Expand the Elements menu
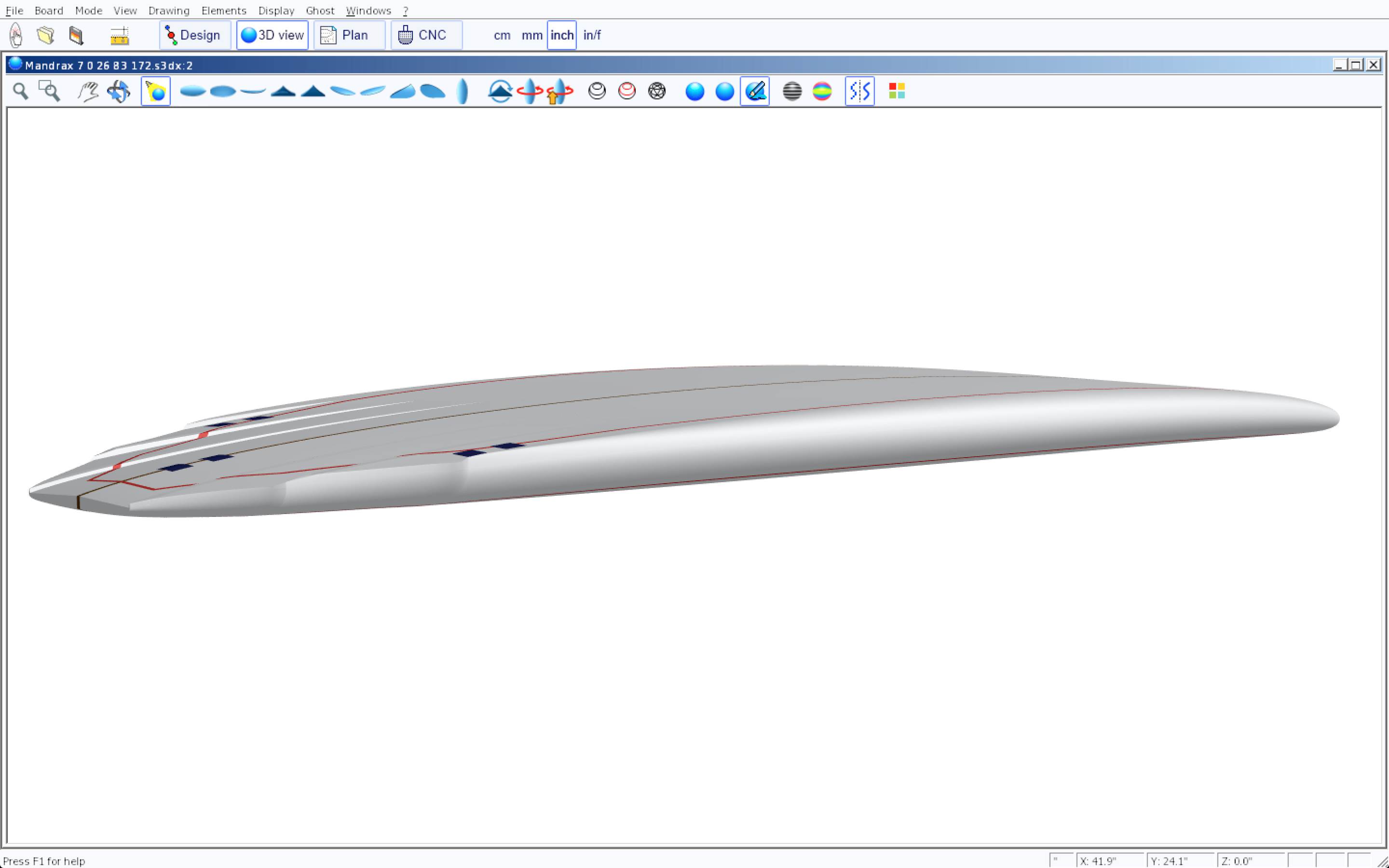This screenshot has height=868, width=1389. pyautogui.click(x=223, y=10)
